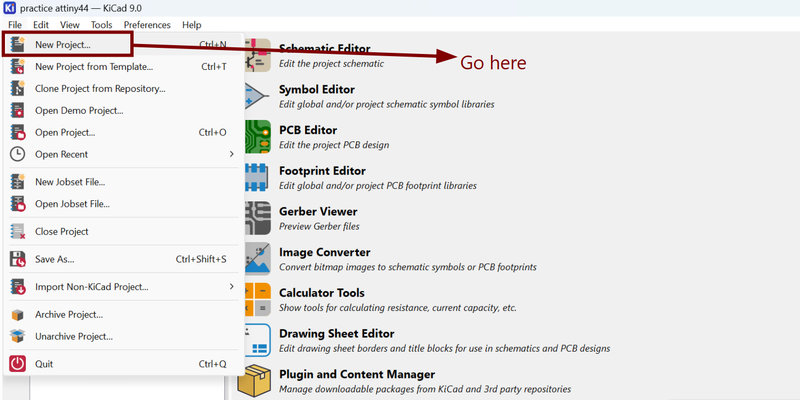The width and height of the screenshot is (800, 400).
Task: Open the View menu
Action: coord(70,24)
